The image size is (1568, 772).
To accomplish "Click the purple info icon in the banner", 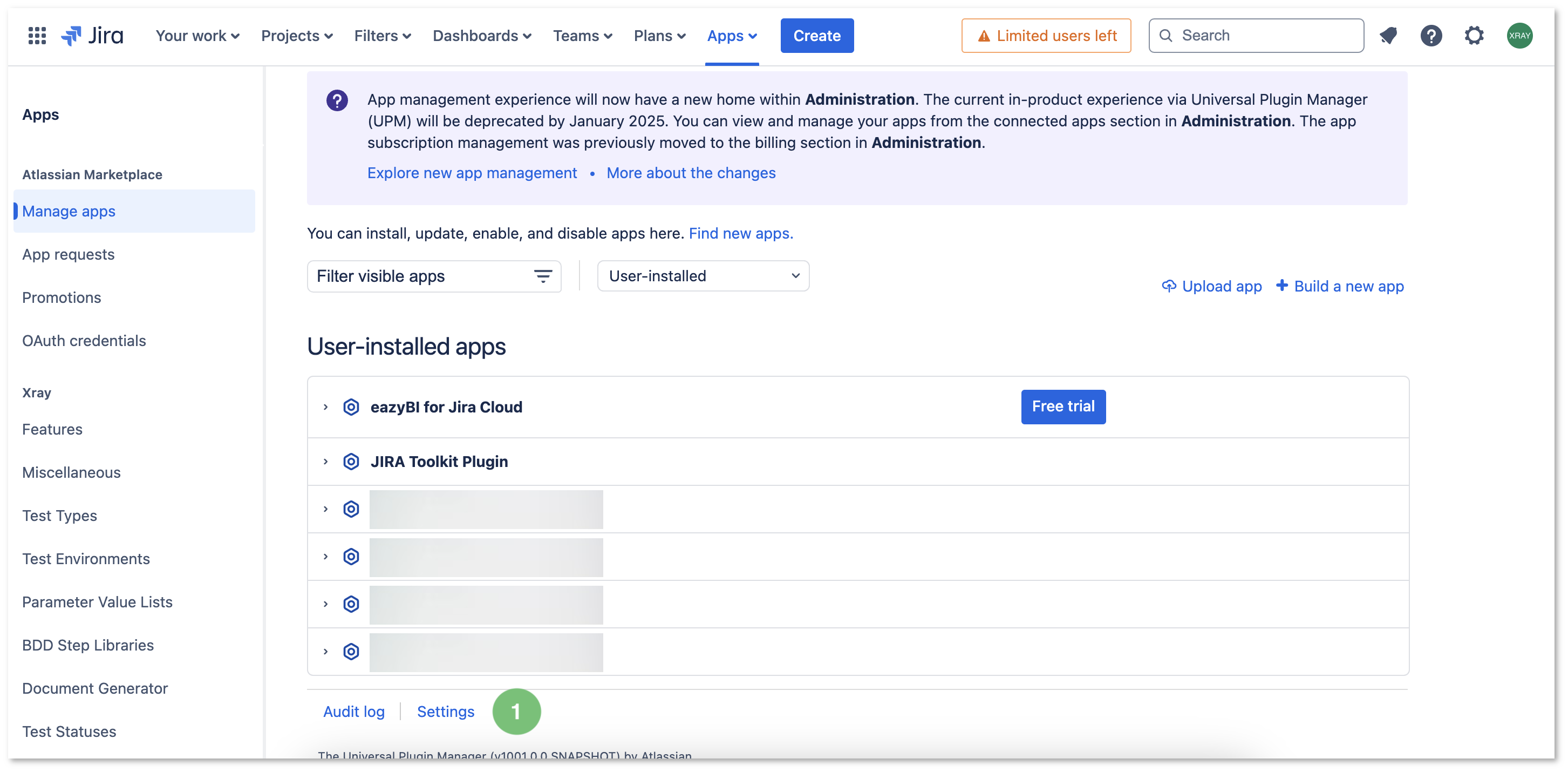I will click(x=337, y=100).
